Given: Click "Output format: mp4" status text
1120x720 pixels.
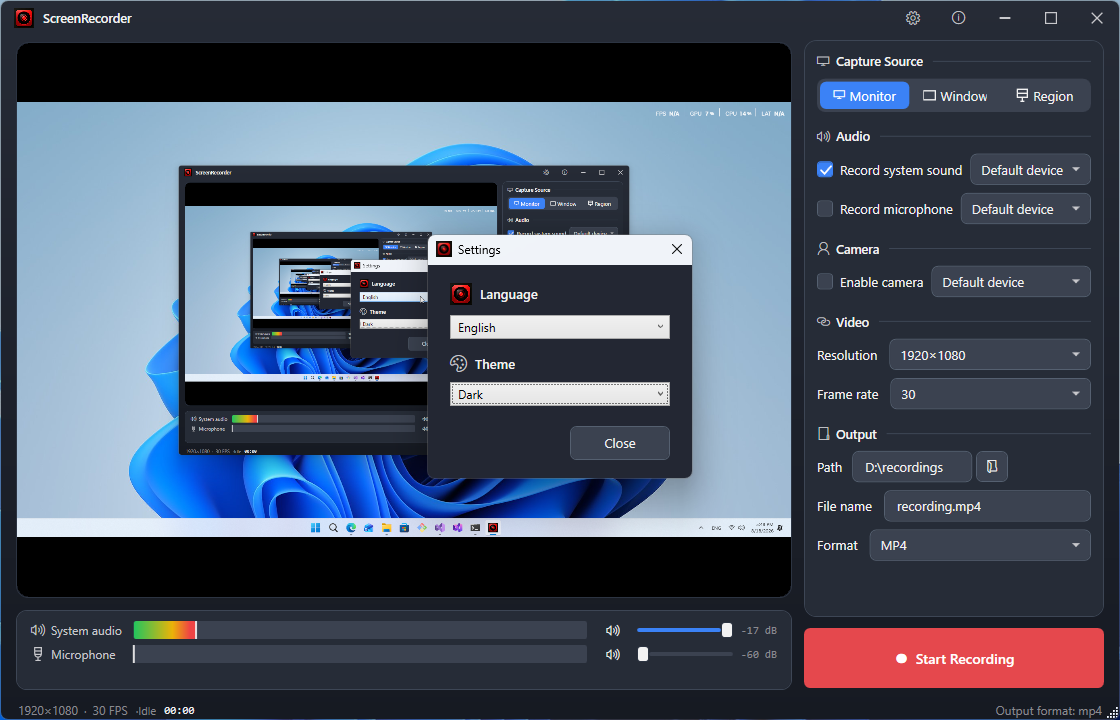Looking at the screenshot, I should pos(1049,711).
